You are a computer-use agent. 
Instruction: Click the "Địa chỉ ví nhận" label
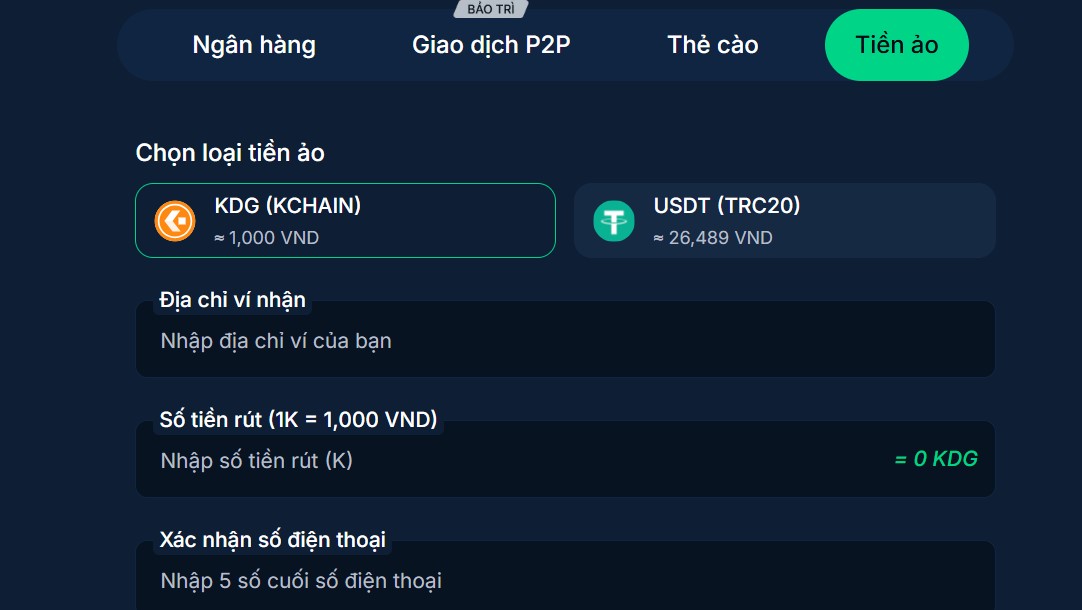point(231,300)
